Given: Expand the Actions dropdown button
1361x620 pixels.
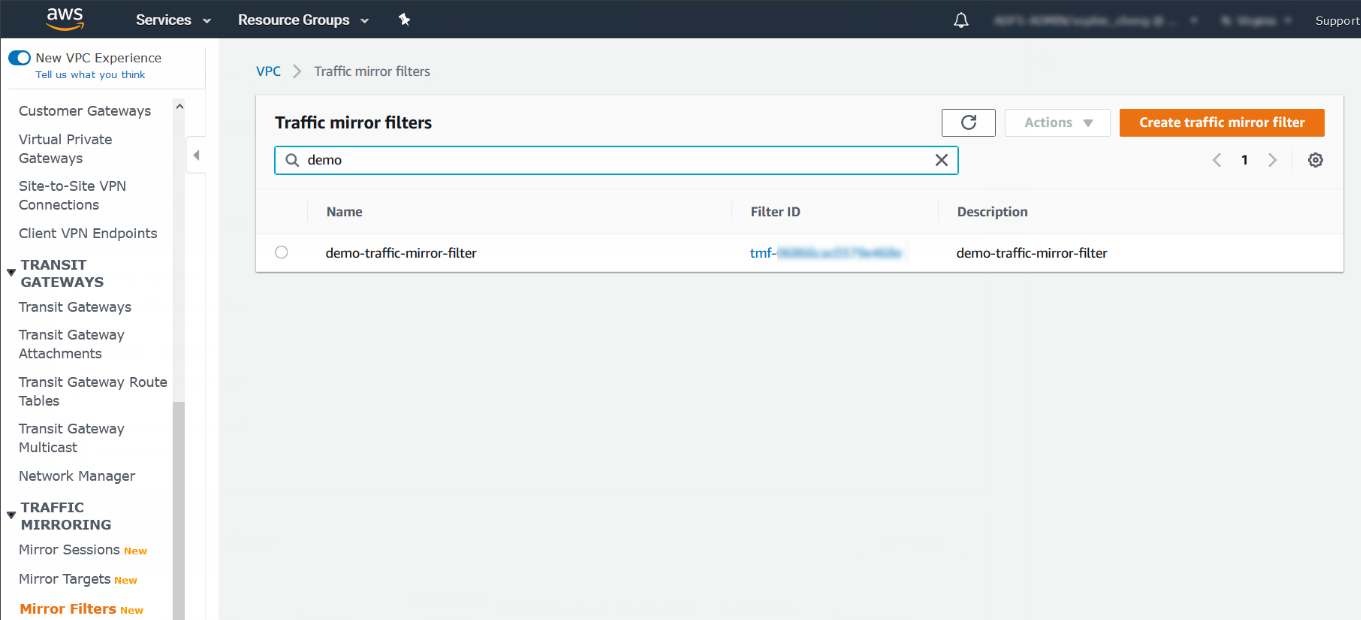Looking at the screenshot, I should tap(1057, 122).
